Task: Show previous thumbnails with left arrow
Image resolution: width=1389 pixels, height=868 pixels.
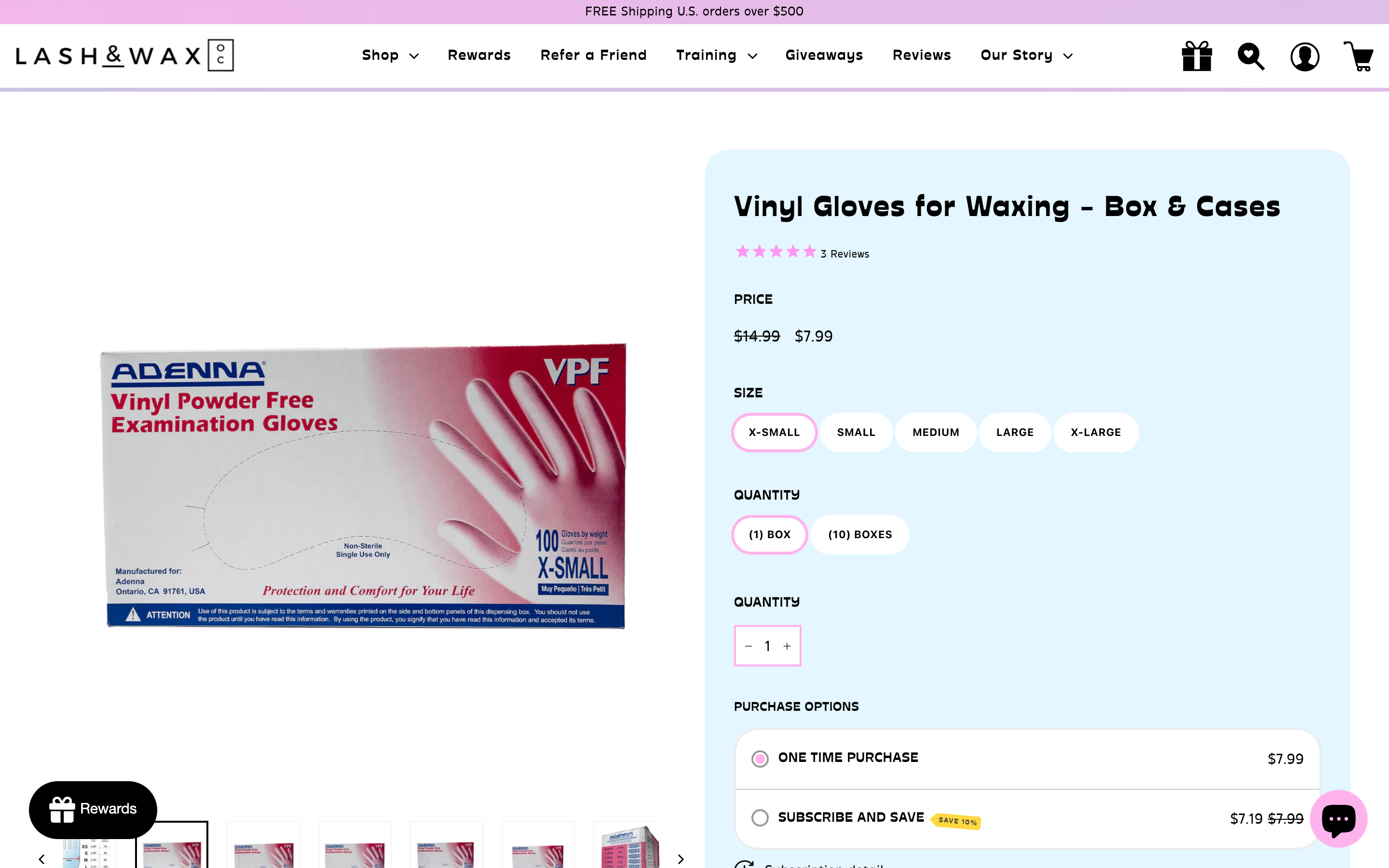Action: click(x=41, y=859)
